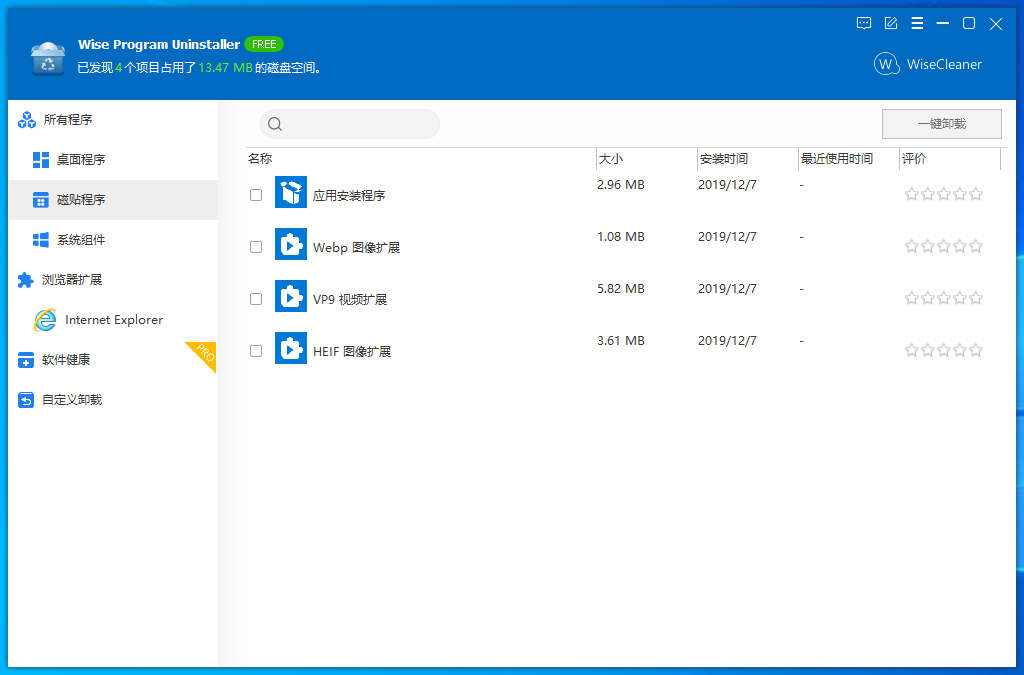Image resolution: width=1024 pixels, height=675 pixels.
Task: Open the hamburger menu
Action: pyautogui.click(x=917, y=23)
